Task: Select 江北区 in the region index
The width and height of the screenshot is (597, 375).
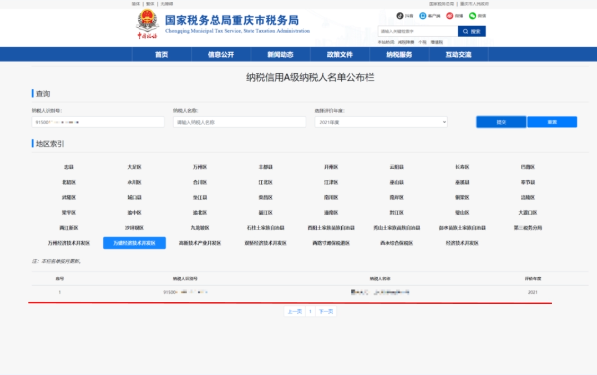Action: coord(265,182)
